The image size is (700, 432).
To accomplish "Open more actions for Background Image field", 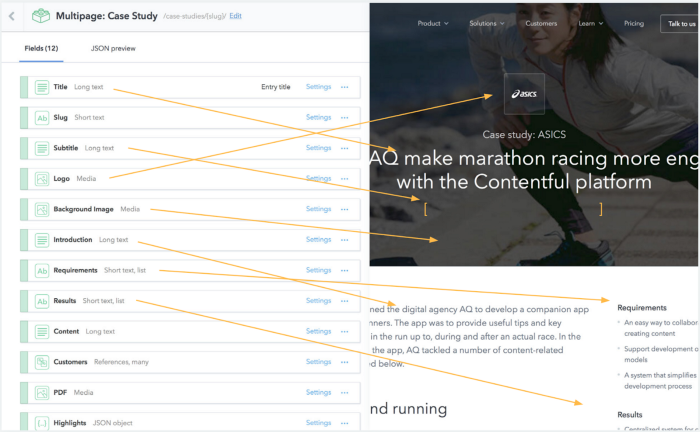I will (345, 209).
